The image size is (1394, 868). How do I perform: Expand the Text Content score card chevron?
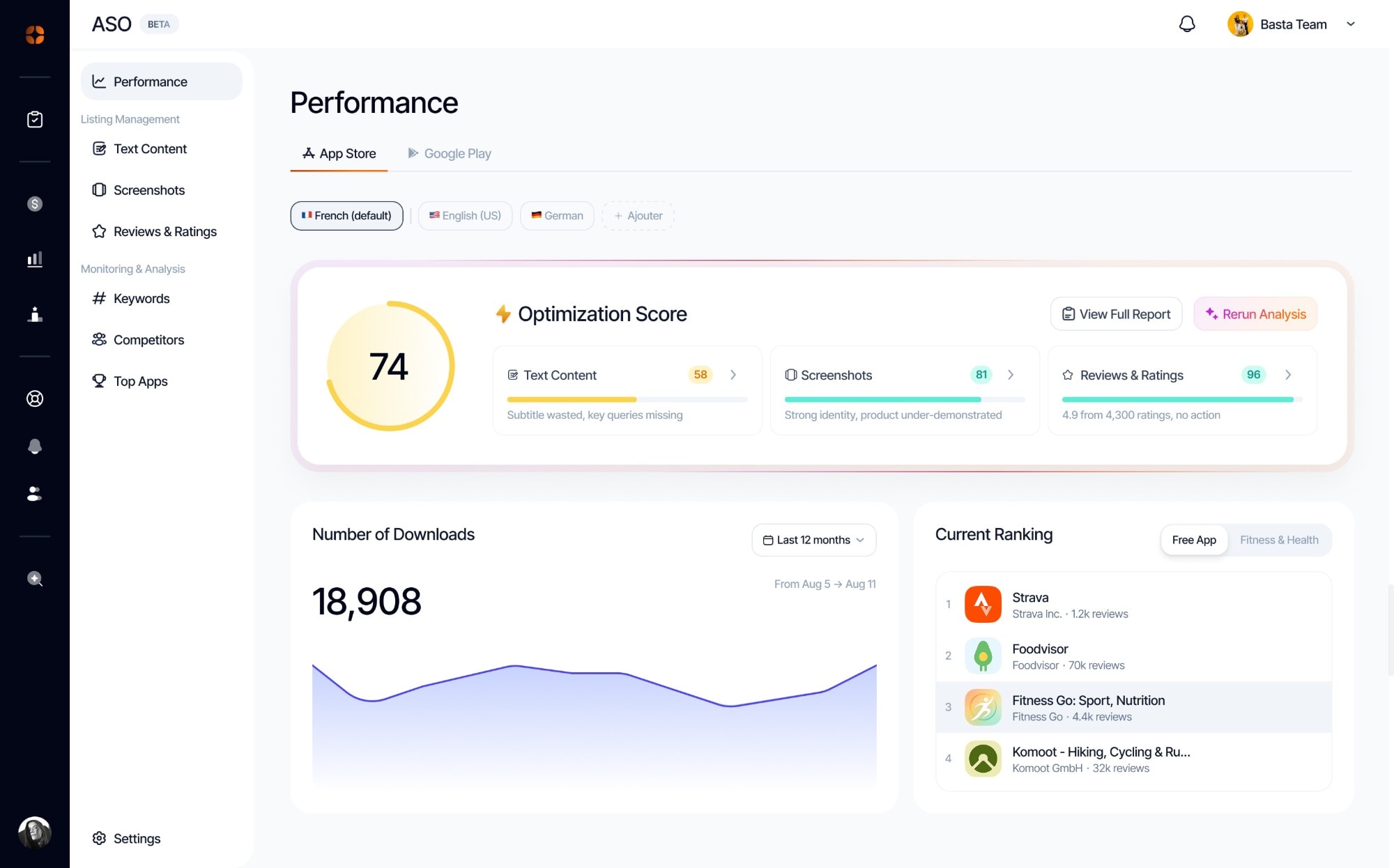(733, 375)
